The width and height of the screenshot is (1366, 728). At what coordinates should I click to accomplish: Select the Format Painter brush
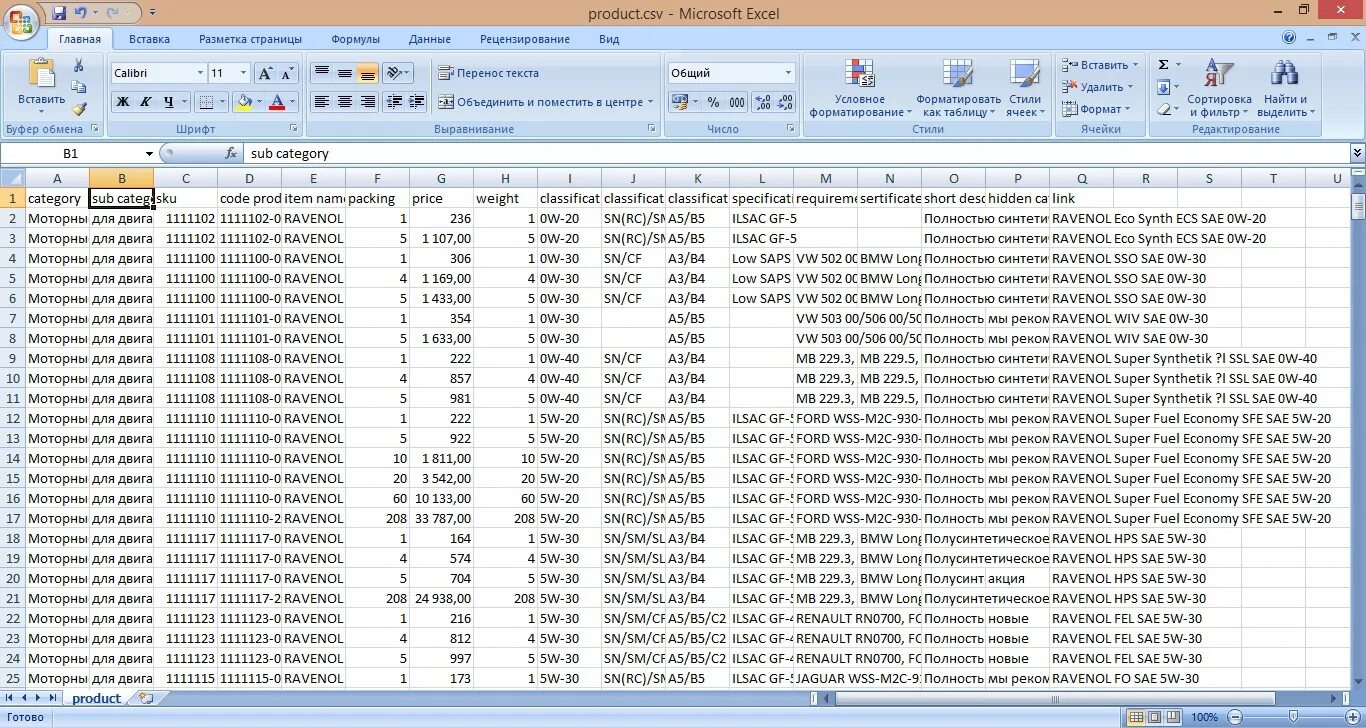[x=79, y=109]
